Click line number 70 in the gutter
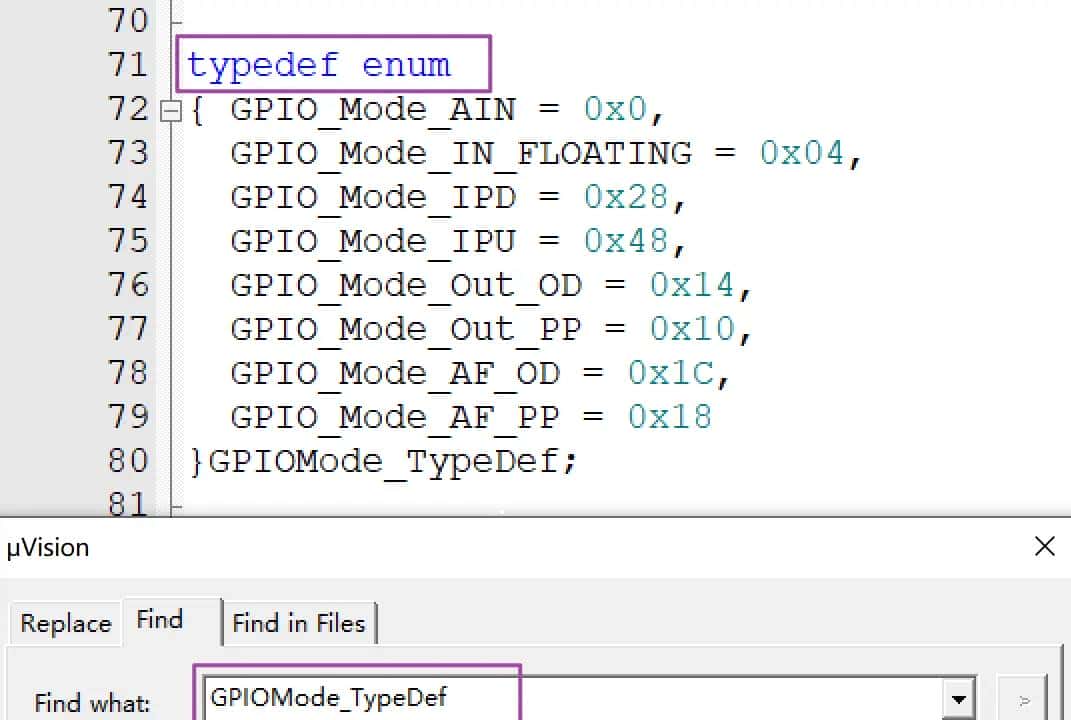Viewport: 1071px width, 720px height. 128,20
